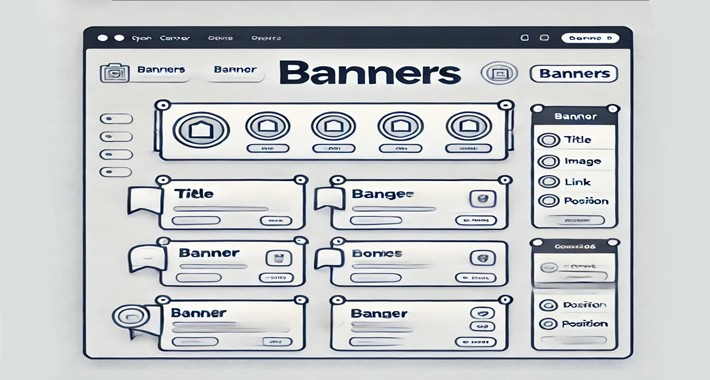This screenshot has width=710, height=380.
Task: Select the large first home icon in the carousel
Action: [x=201, y=130]
